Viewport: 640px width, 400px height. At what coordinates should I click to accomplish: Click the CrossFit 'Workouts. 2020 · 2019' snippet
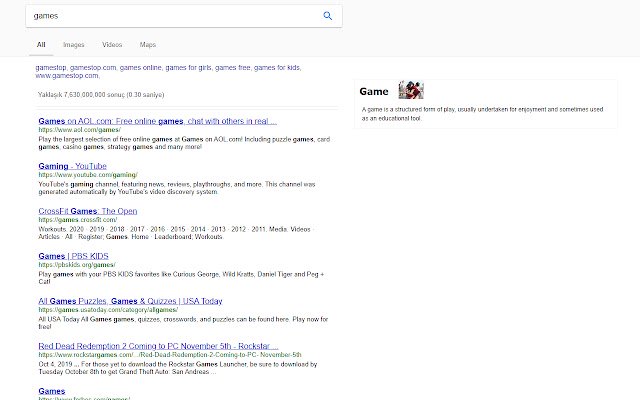[174, 233]
